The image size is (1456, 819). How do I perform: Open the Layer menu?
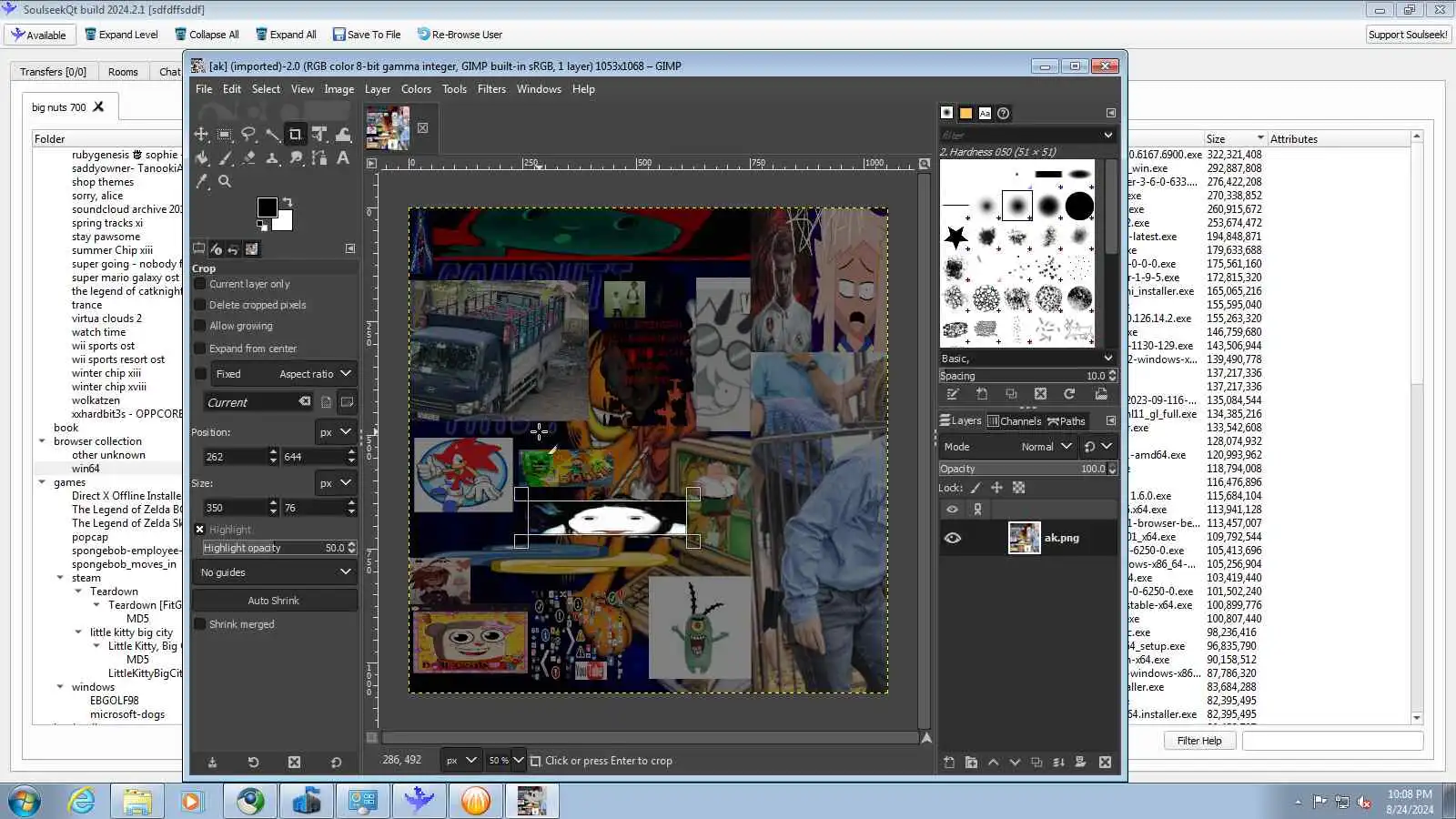coord(378,89)
